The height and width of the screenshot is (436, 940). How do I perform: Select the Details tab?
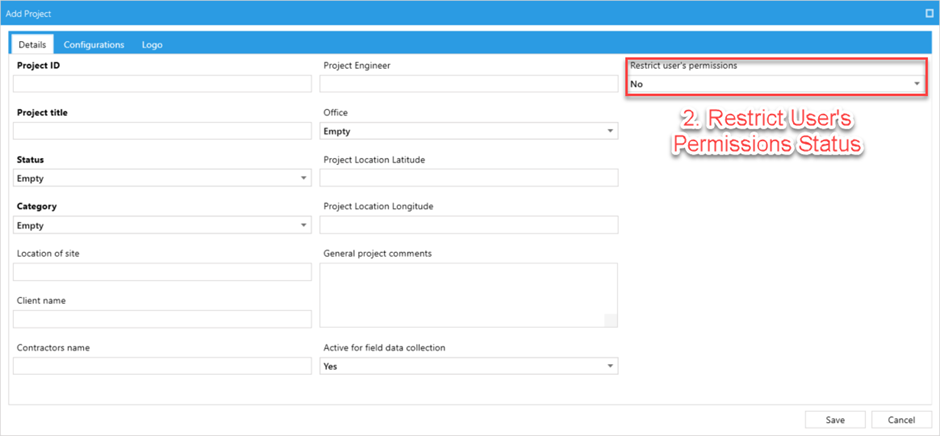tap(32, 44)
